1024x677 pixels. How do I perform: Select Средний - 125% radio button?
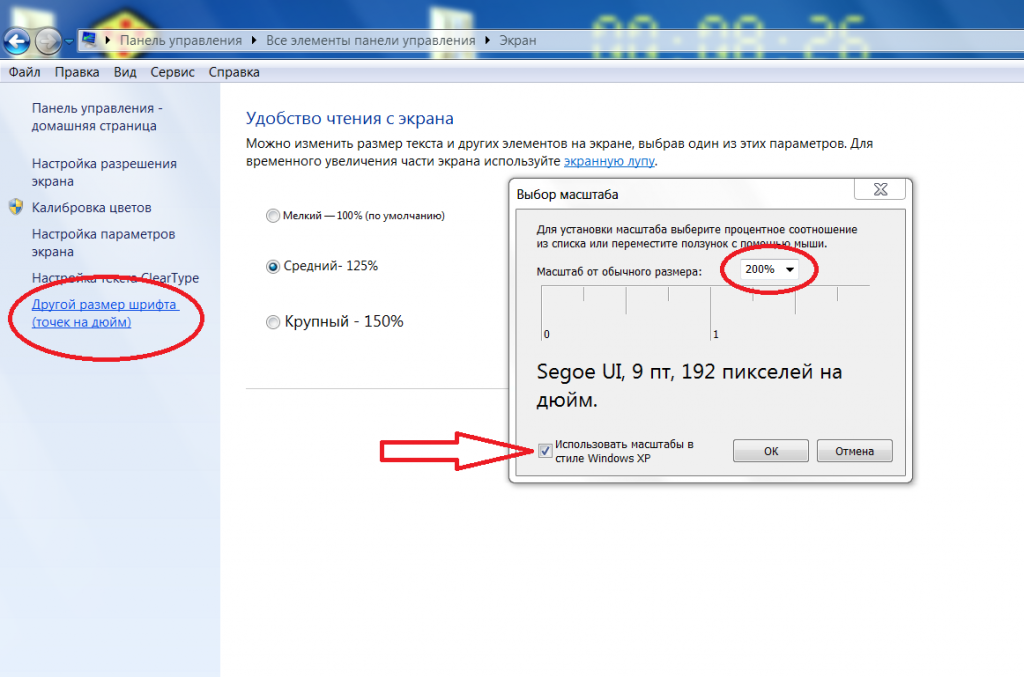point(273,266)
